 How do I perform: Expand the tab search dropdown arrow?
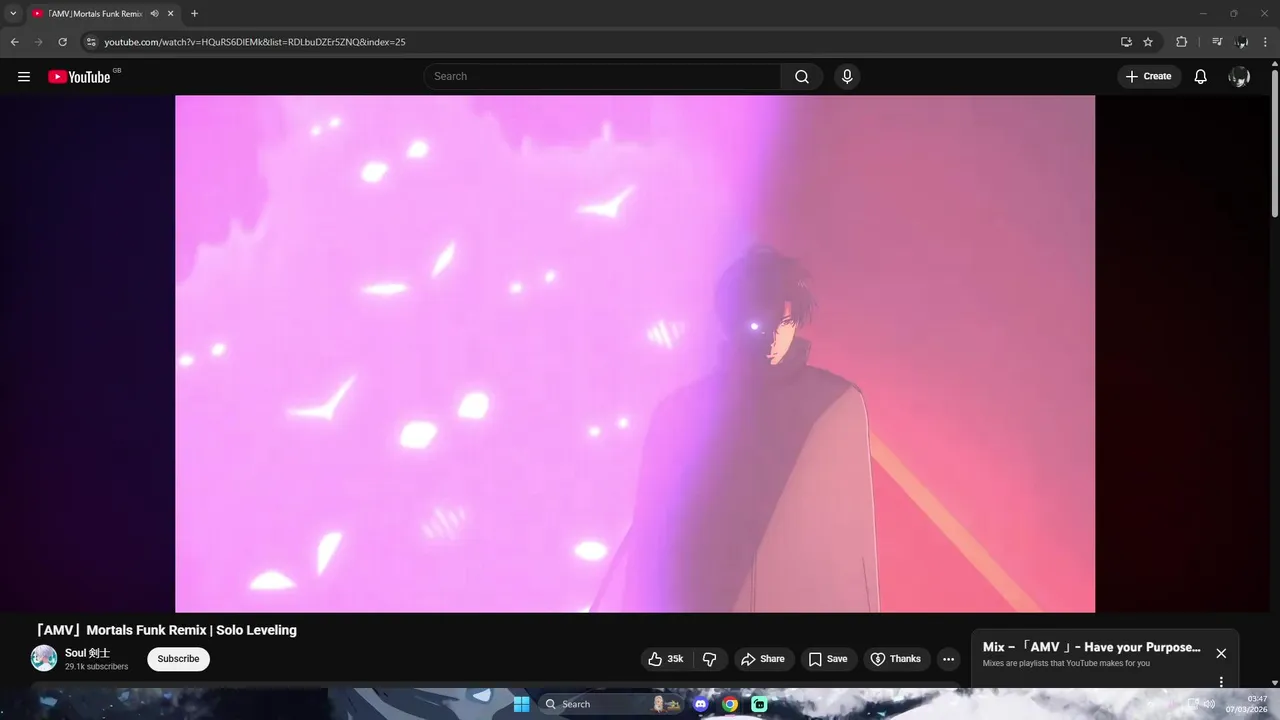(13, 14)
